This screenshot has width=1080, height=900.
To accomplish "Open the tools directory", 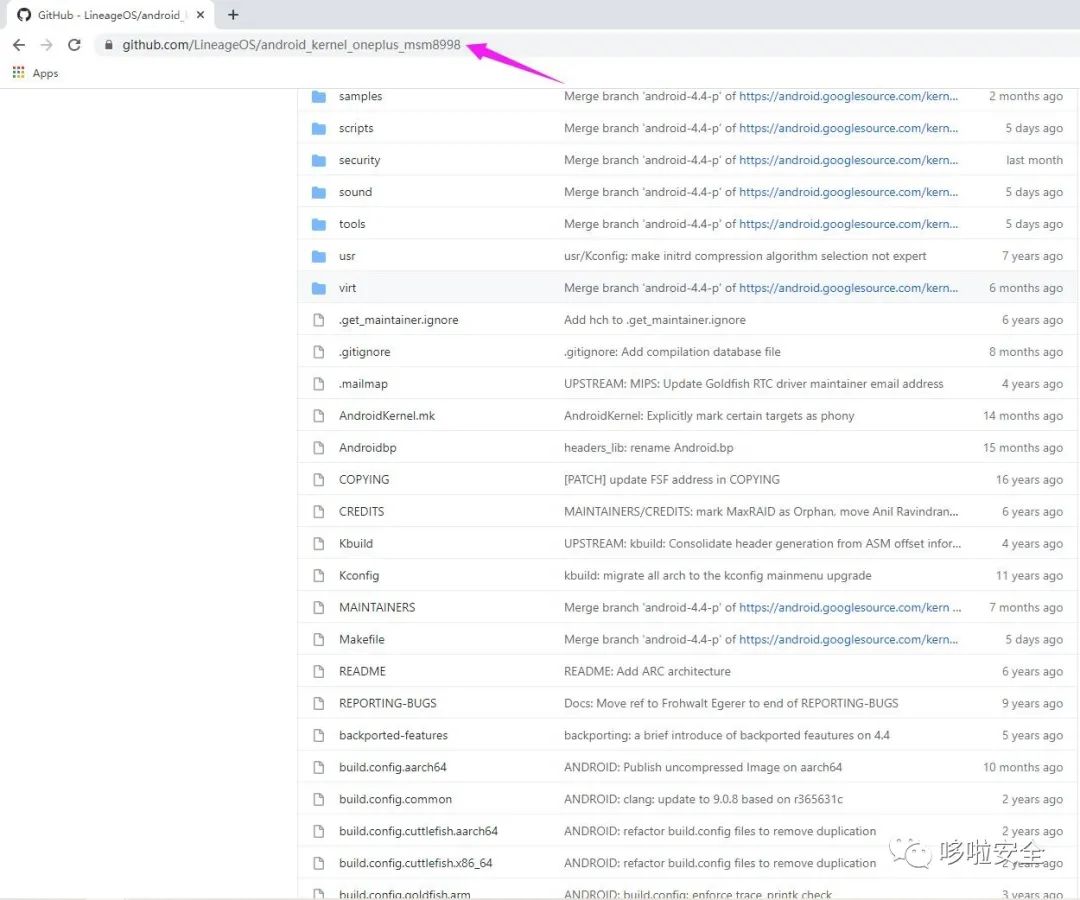I will 352,224.
